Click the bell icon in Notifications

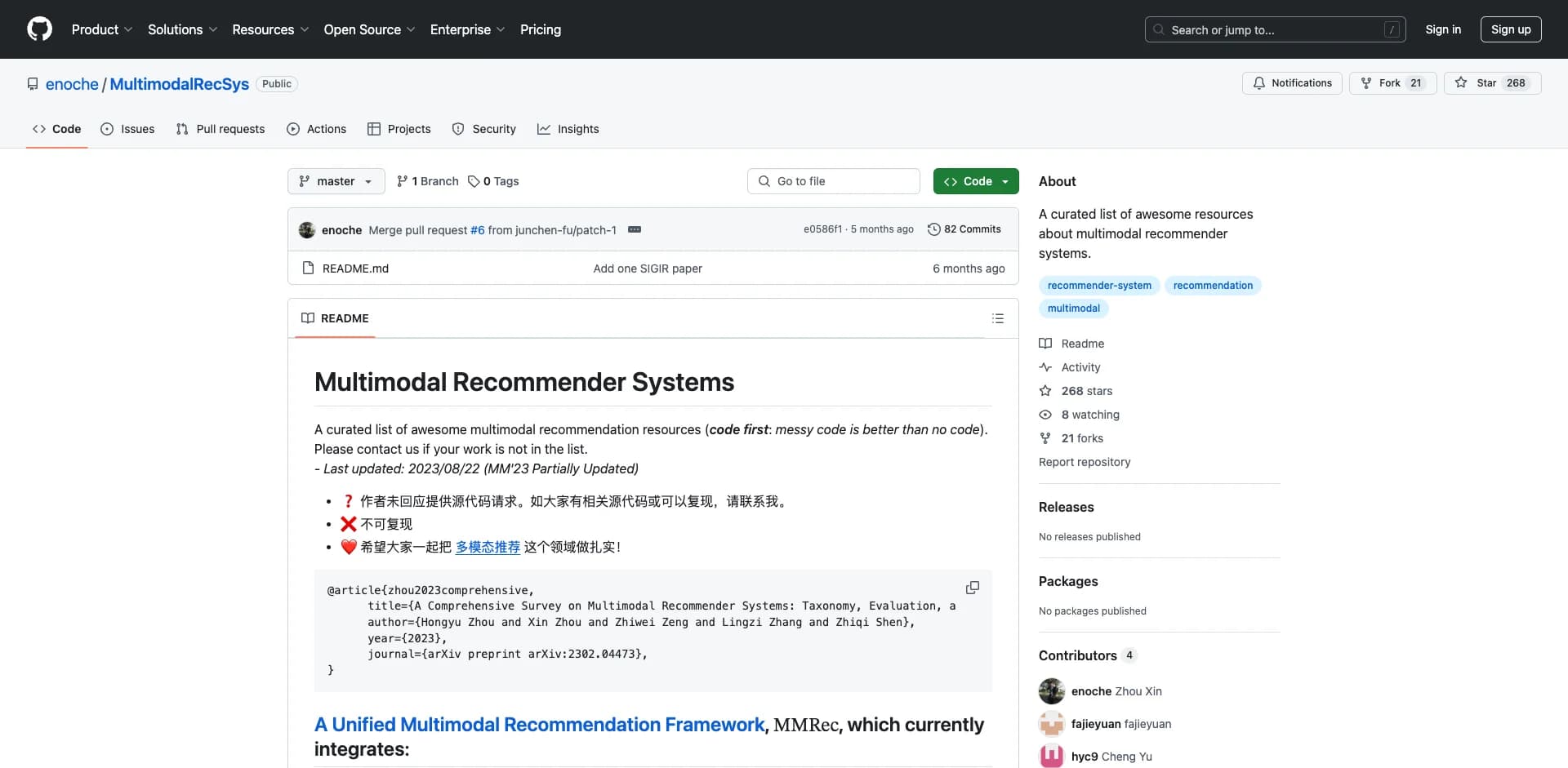1258,83
